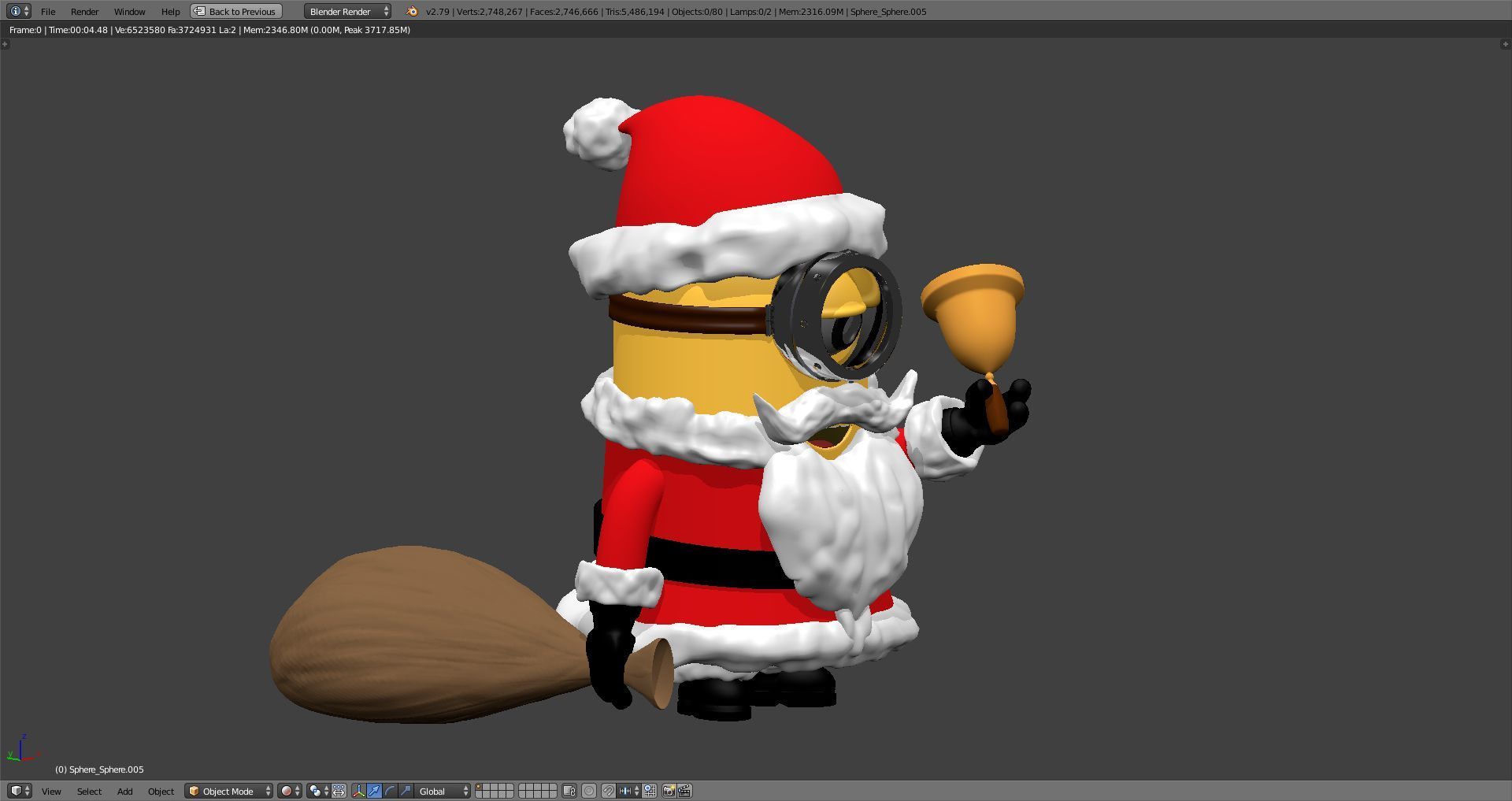Click the white pom-pom on the hat

[x=598, y=133]
